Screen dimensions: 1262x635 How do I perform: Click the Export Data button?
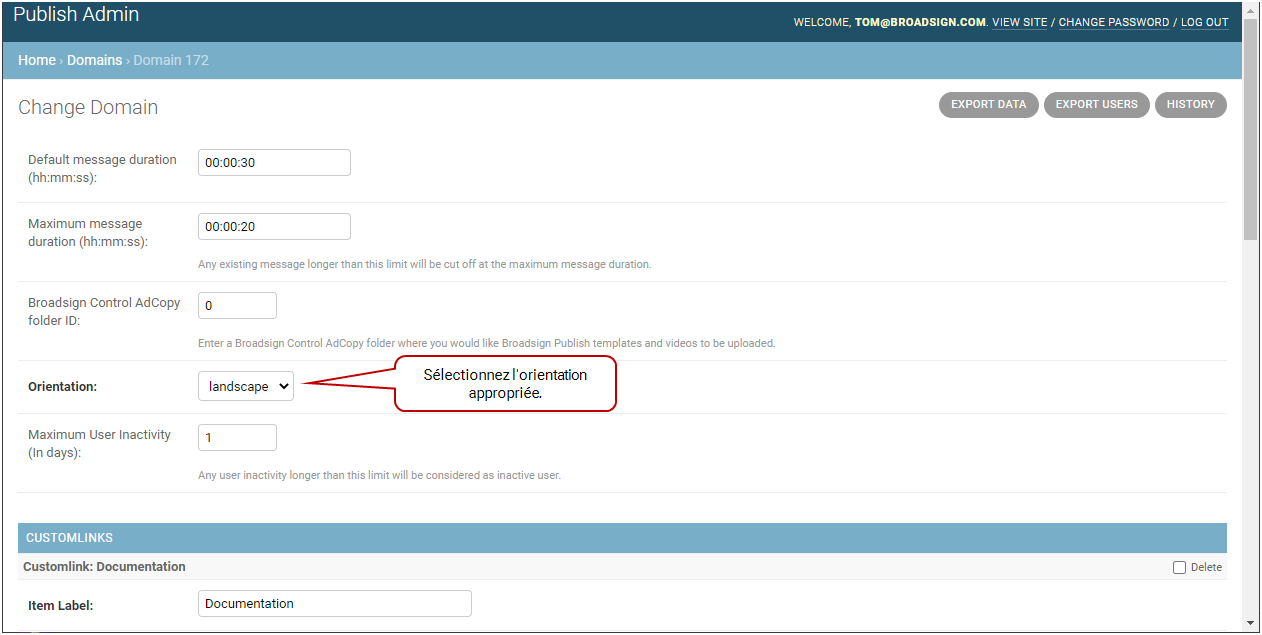coord(989,104)
